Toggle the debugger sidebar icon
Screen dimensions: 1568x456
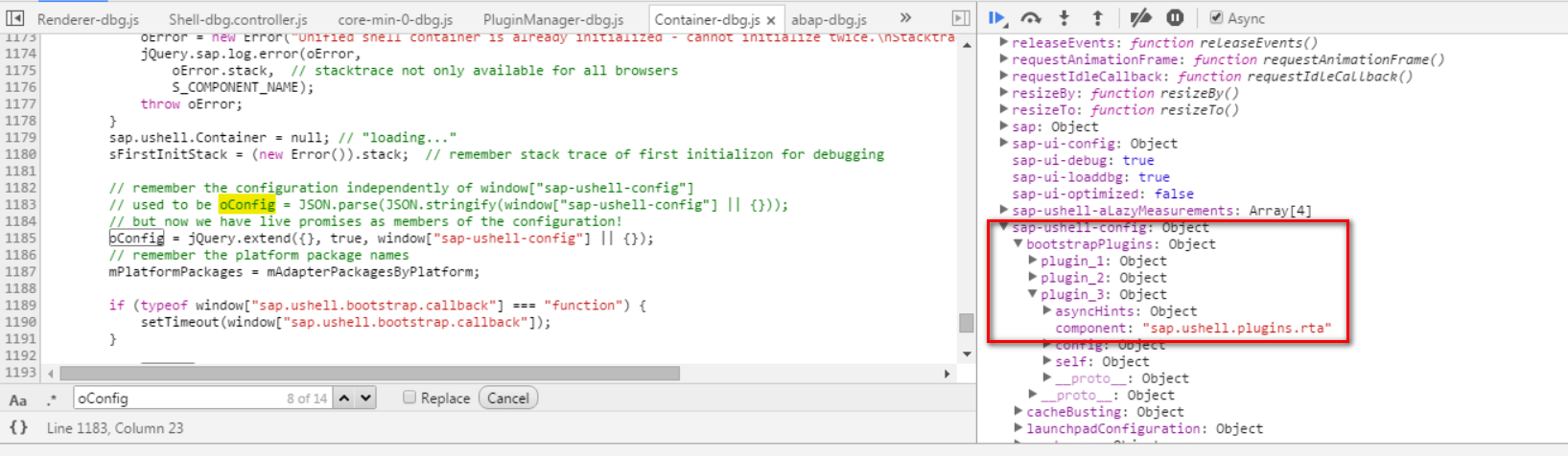tap(960, 18)
